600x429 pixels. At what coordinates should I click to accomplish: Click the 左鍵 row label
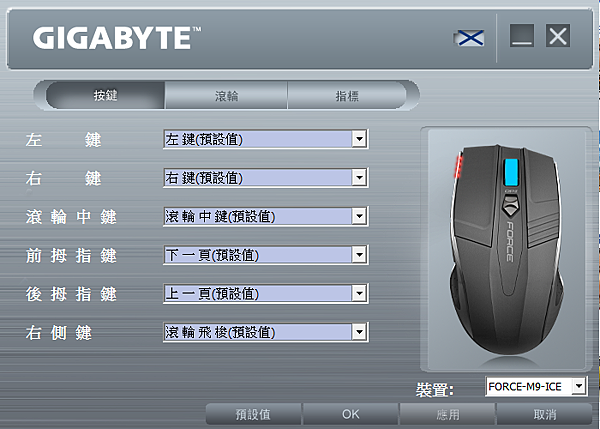[x=64, y=140]
